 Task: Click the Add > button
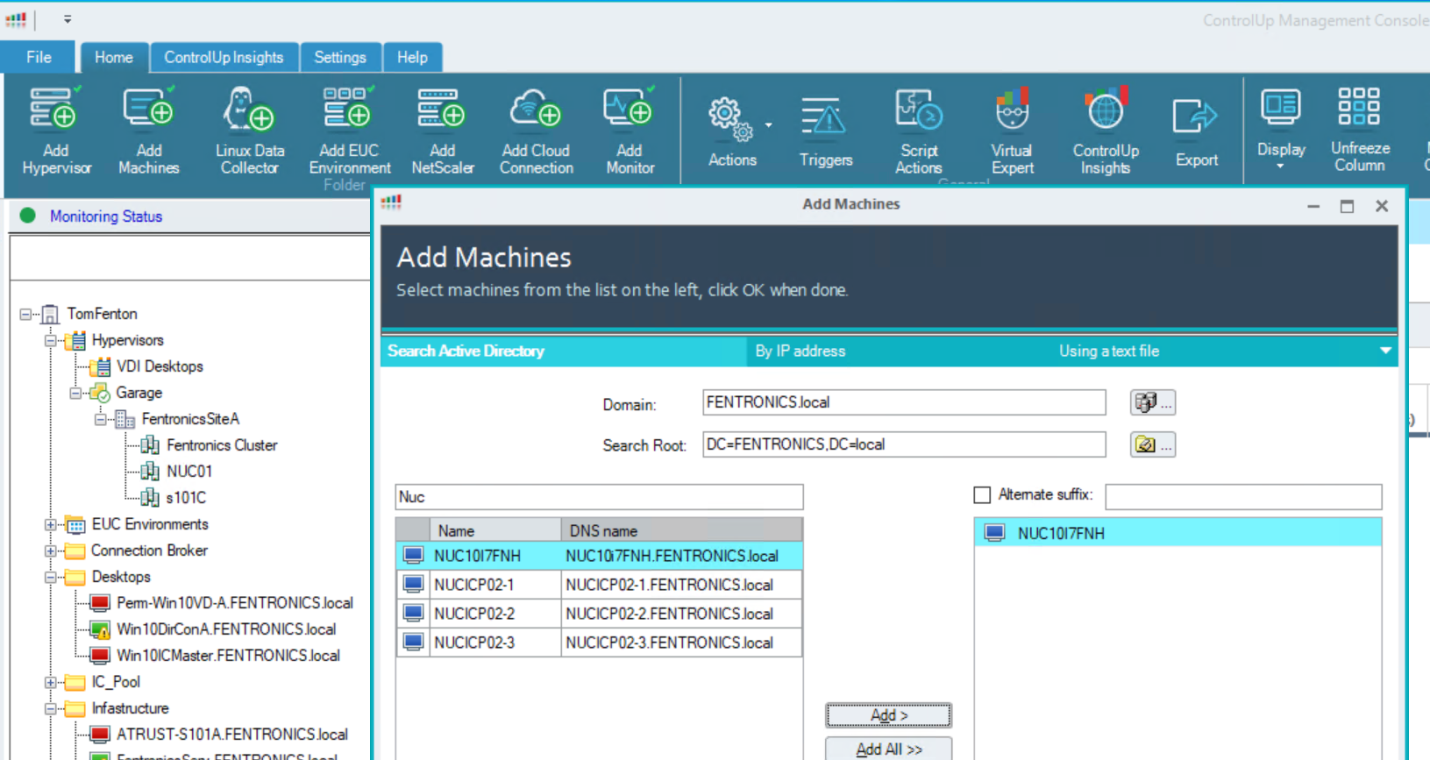pyautogui.click(x=888, y=715)
